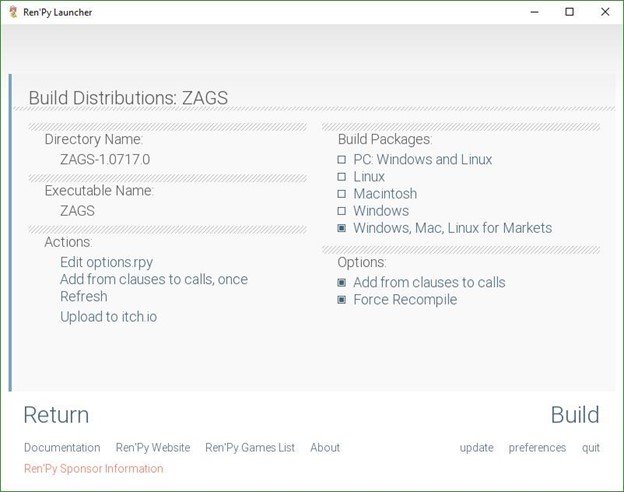Viewport: 624px width, 492px height.
Task: Choose Upload to itch.io
Action: (x=108, y=317)
